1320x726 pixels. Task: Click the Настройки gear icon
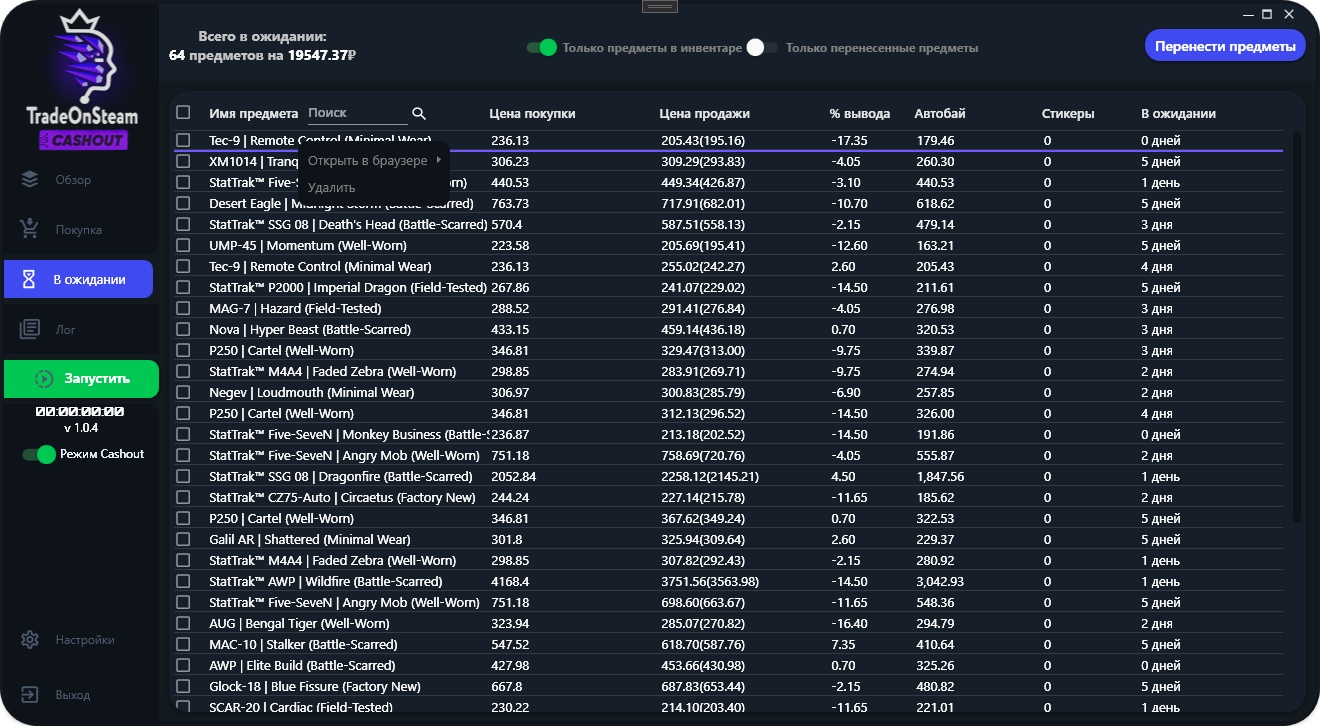[x=30, y=640]
